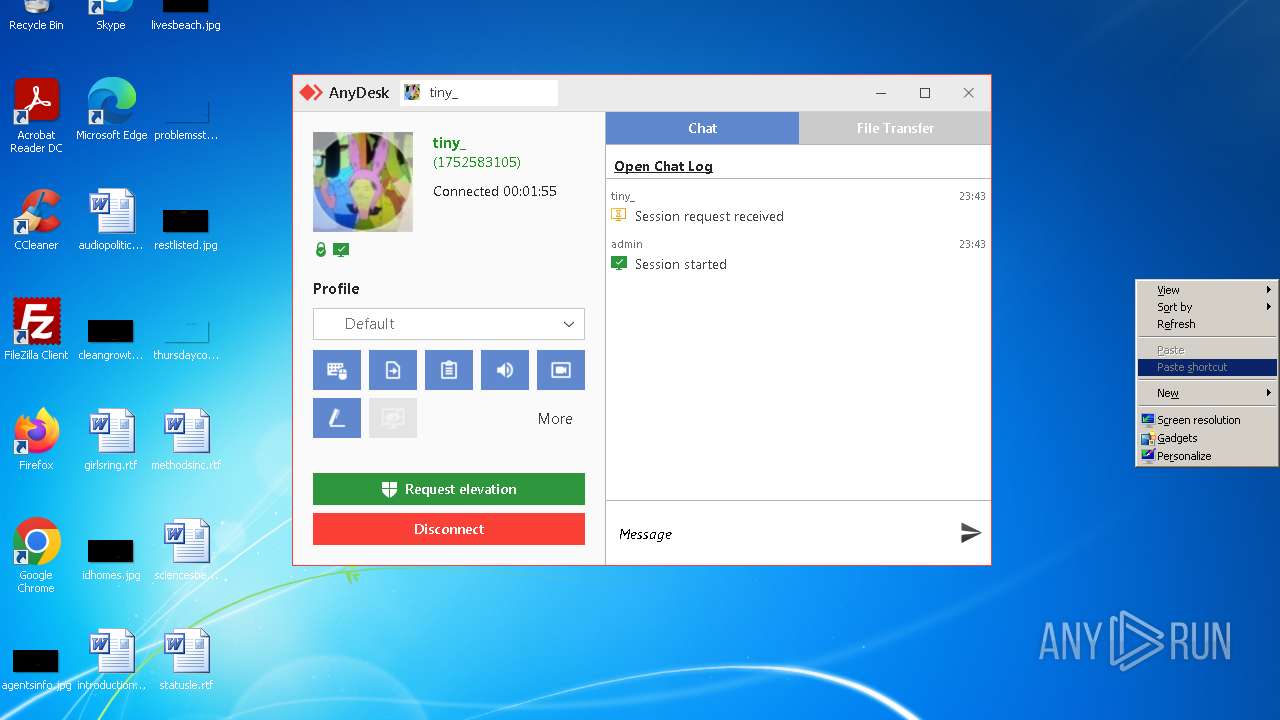
Task: Select the ID text 1752583105
Action: (x=477, y=162)
